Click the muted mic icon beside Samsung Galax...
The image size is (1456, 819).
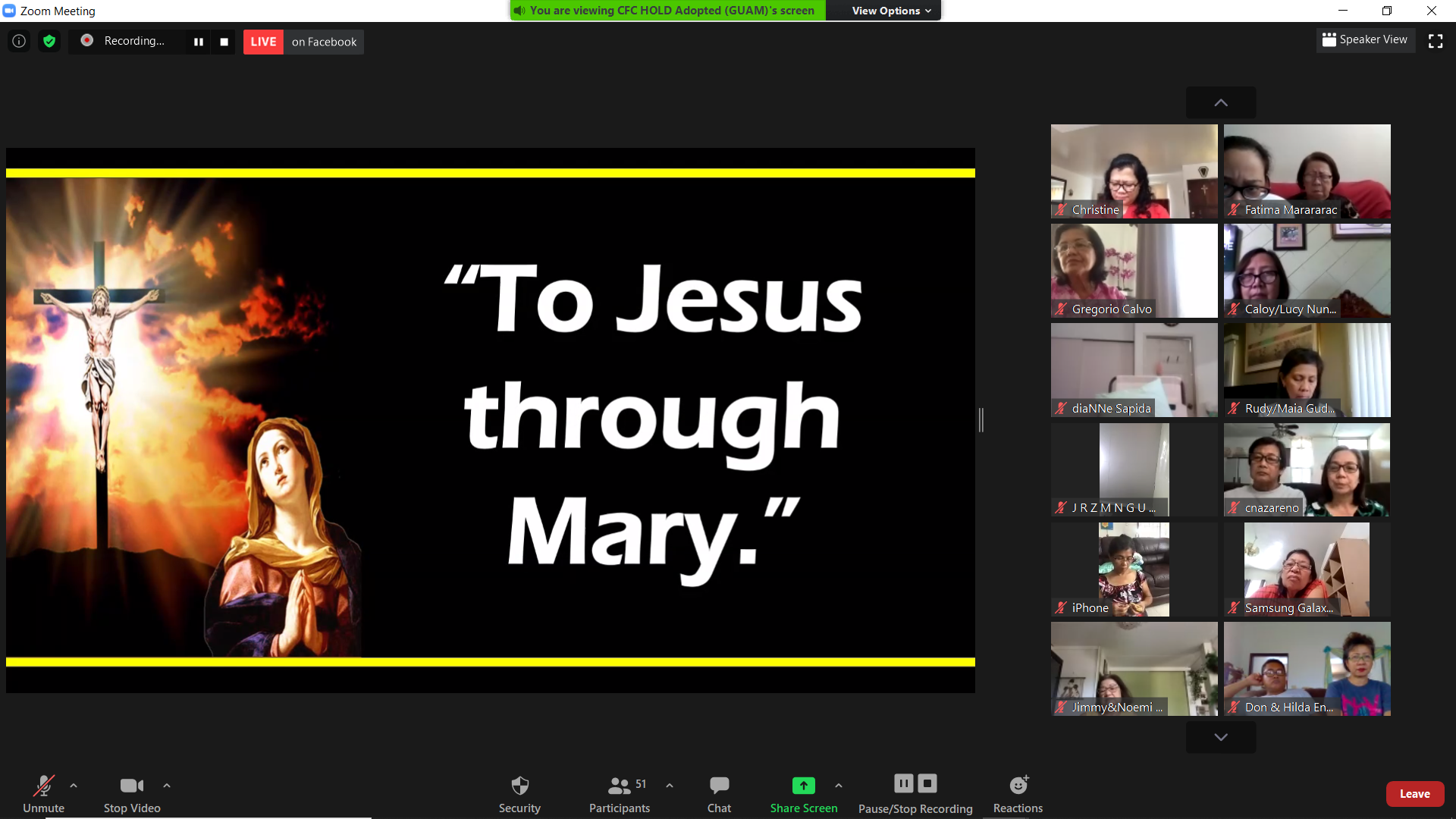(x=1234, y=608)
